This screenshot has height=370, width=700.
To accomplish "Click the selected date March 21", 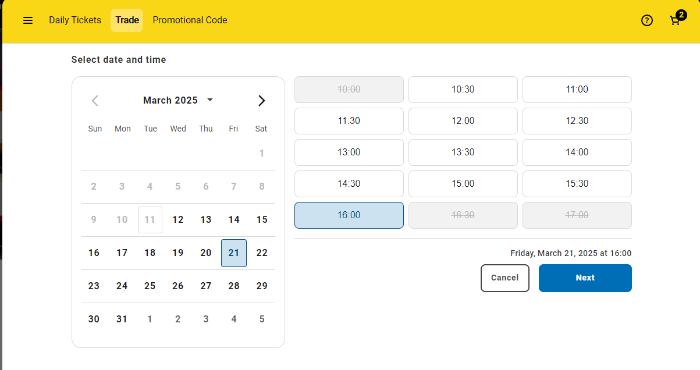I will coord(234,253).
